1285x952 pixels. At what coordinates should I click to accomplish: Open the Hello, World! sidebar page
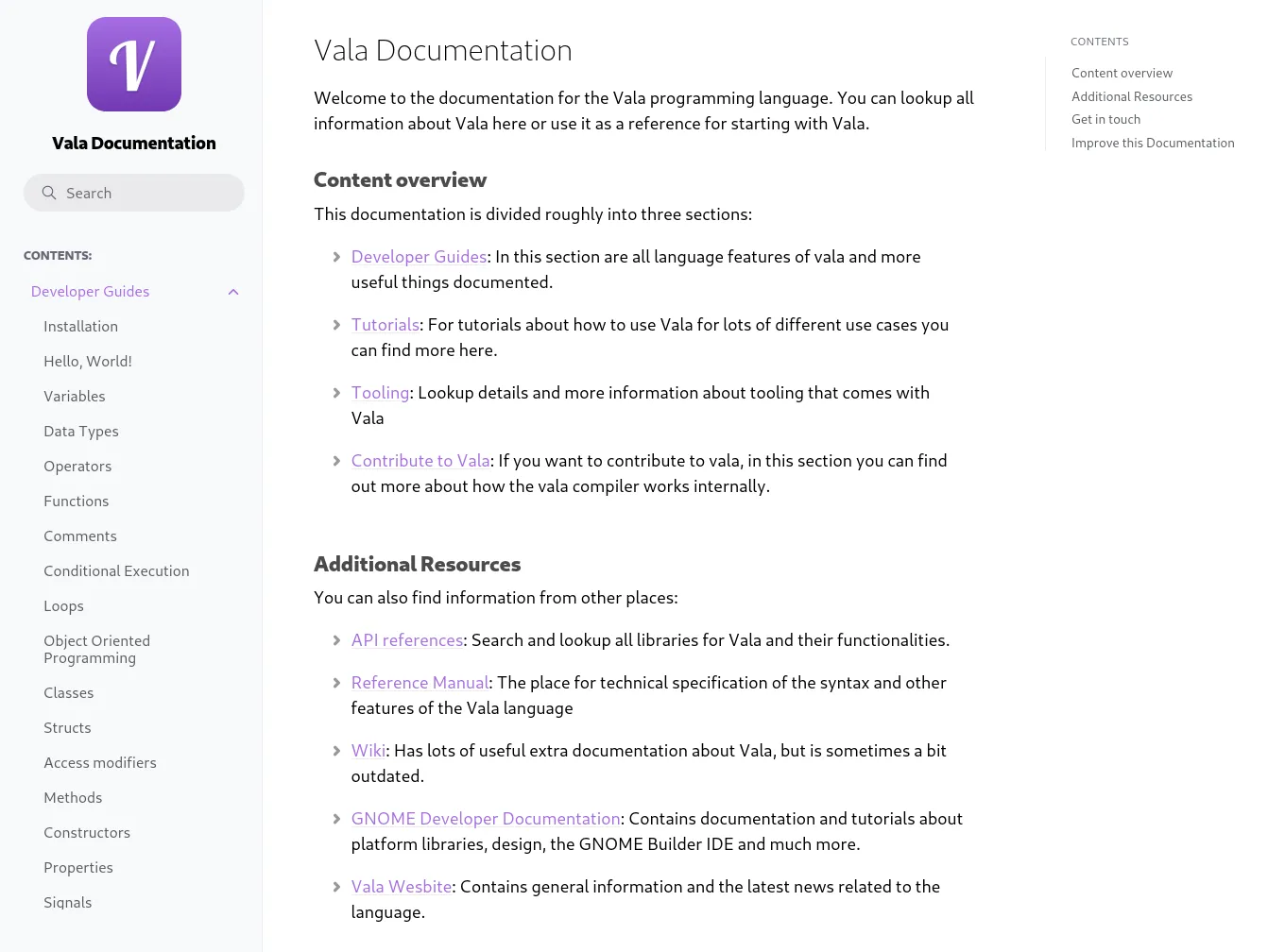coord(88,362)
